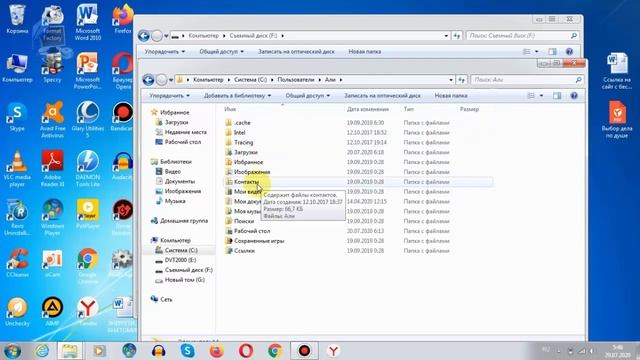This screenshot has width=640, height=360.
Task: Click the clock in the system tray
Action: (617, 351)
